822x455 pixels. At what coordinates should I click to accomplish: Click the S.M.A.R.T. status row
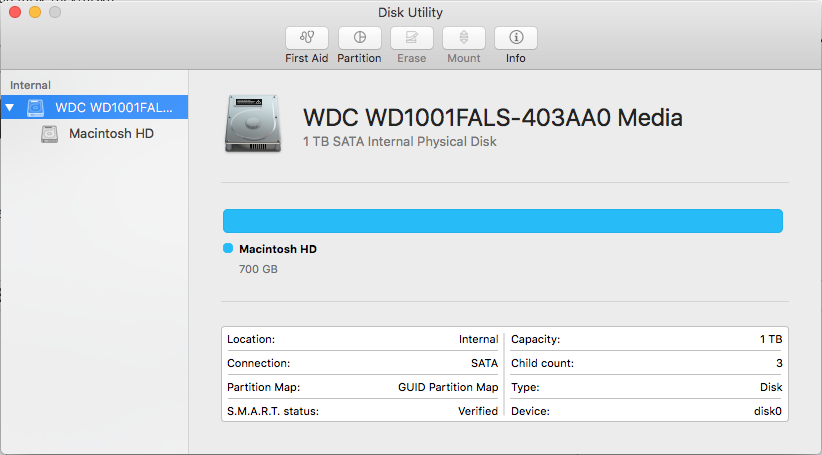pyautogui.click(x=362, y=411)
